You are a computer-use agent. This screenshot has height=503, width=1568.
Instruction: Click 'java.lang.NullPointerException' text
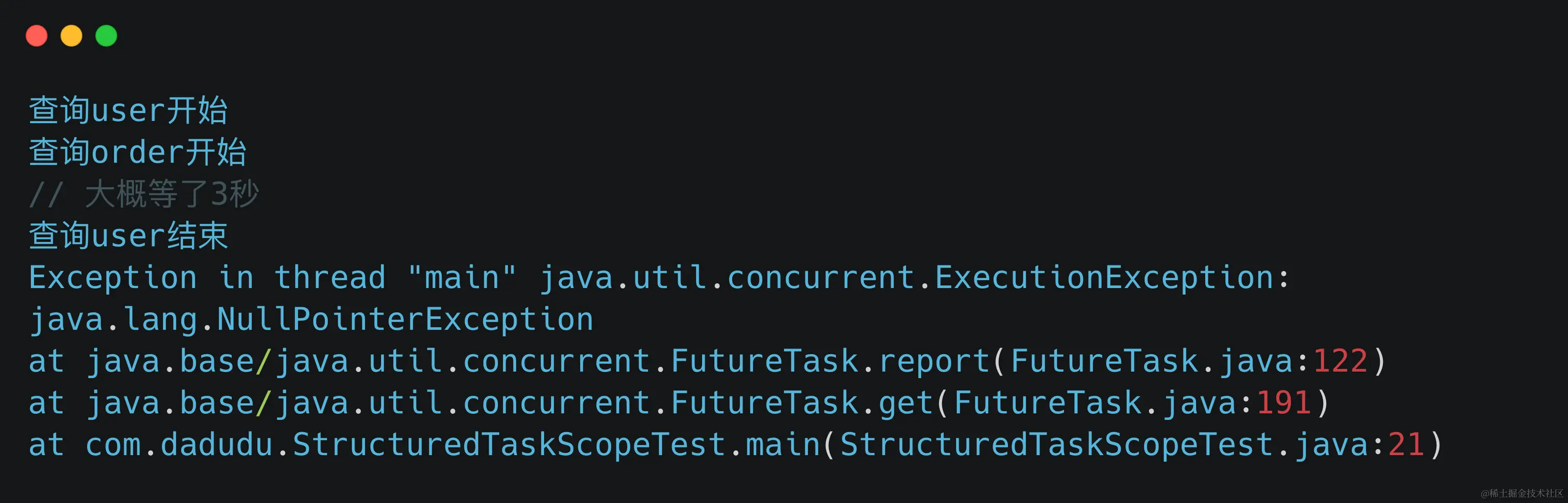[311, 320]
